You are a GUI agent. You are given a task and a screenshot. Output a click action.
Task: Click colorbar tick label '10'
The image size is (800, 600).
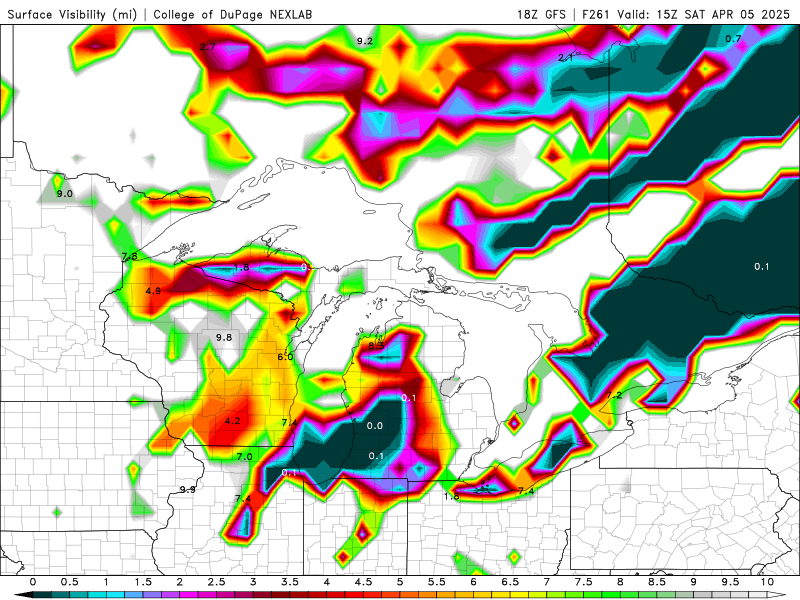coord(767,582)
